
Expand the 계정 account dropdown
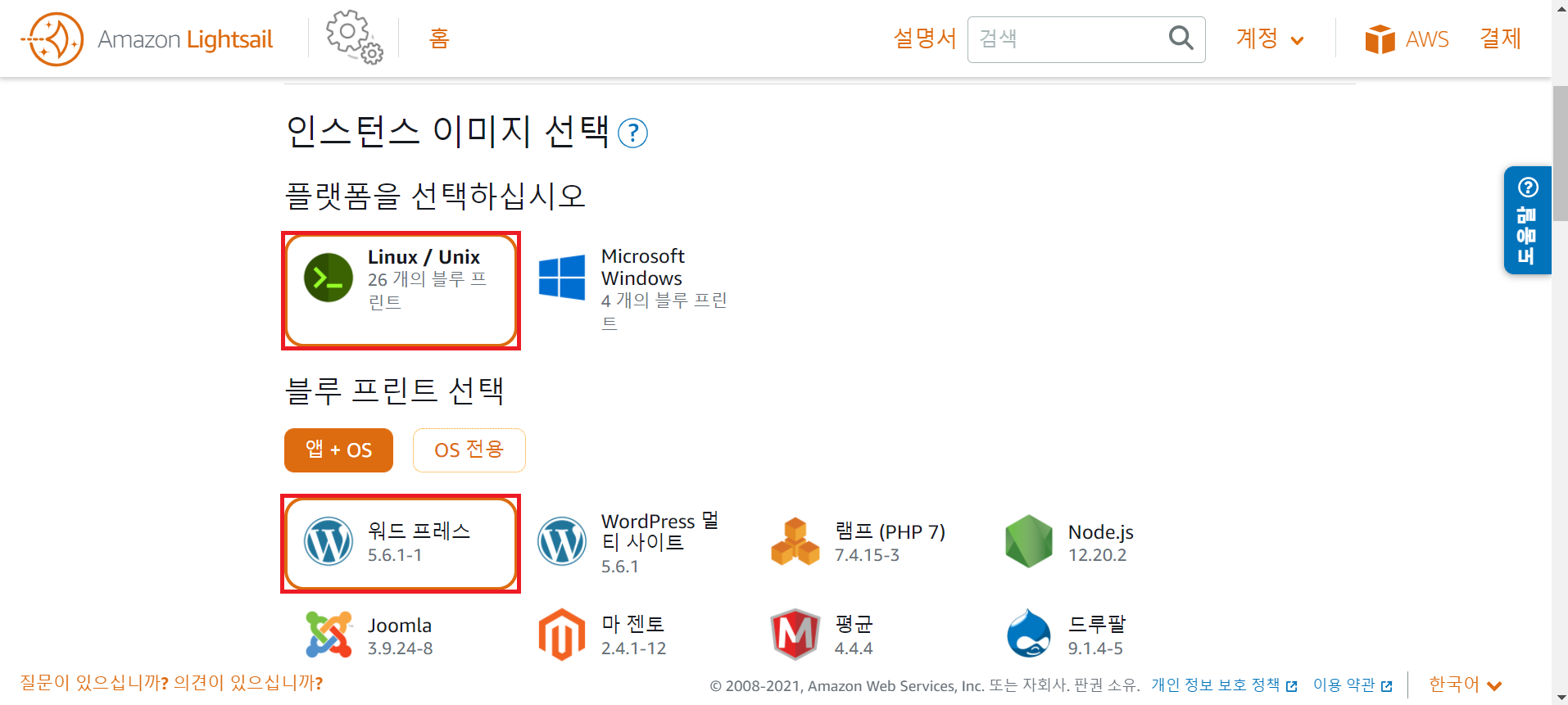(1270, 38)
